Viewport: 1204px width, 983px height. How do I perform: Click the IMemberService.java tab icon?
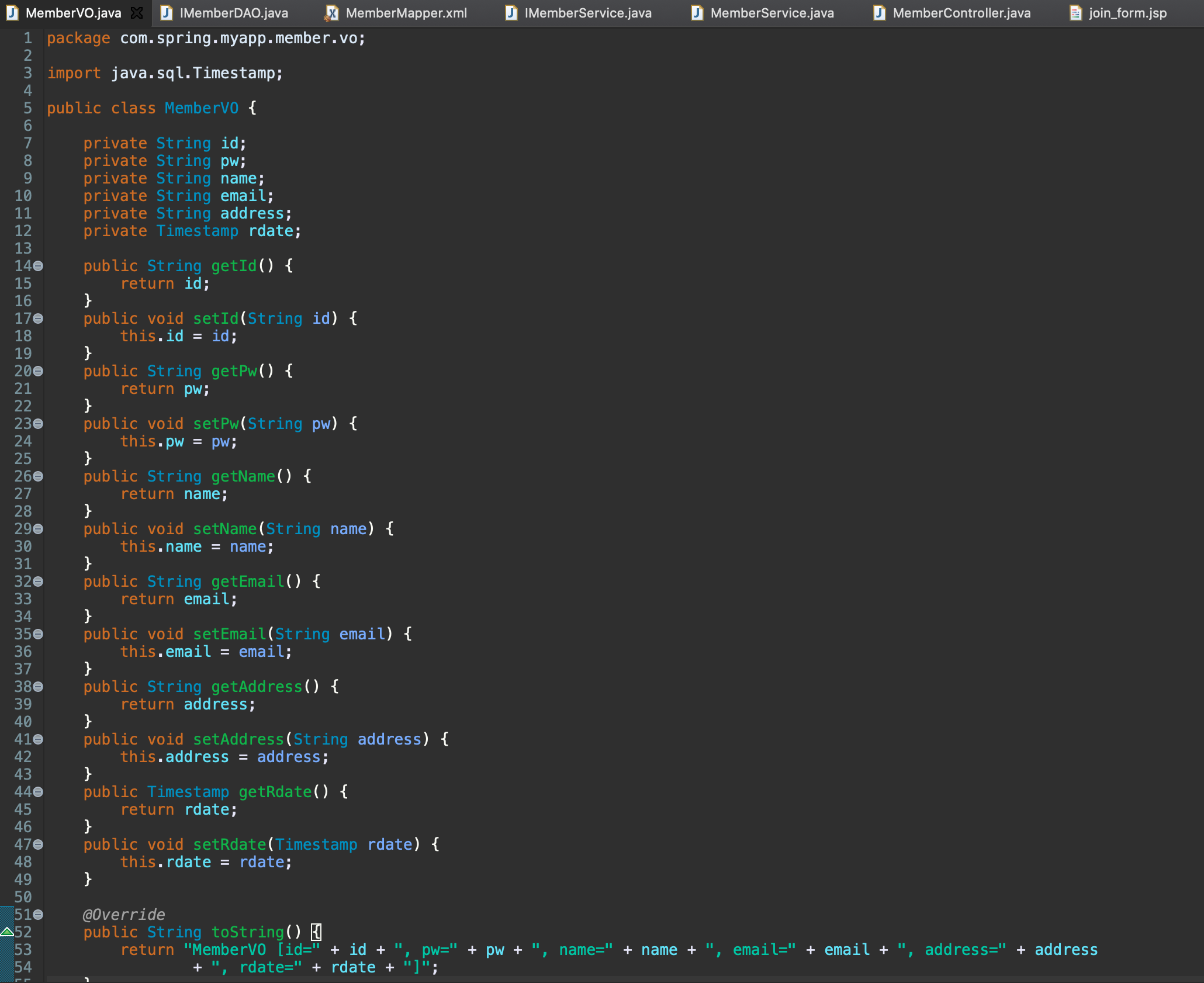click(x=511, y=13)
